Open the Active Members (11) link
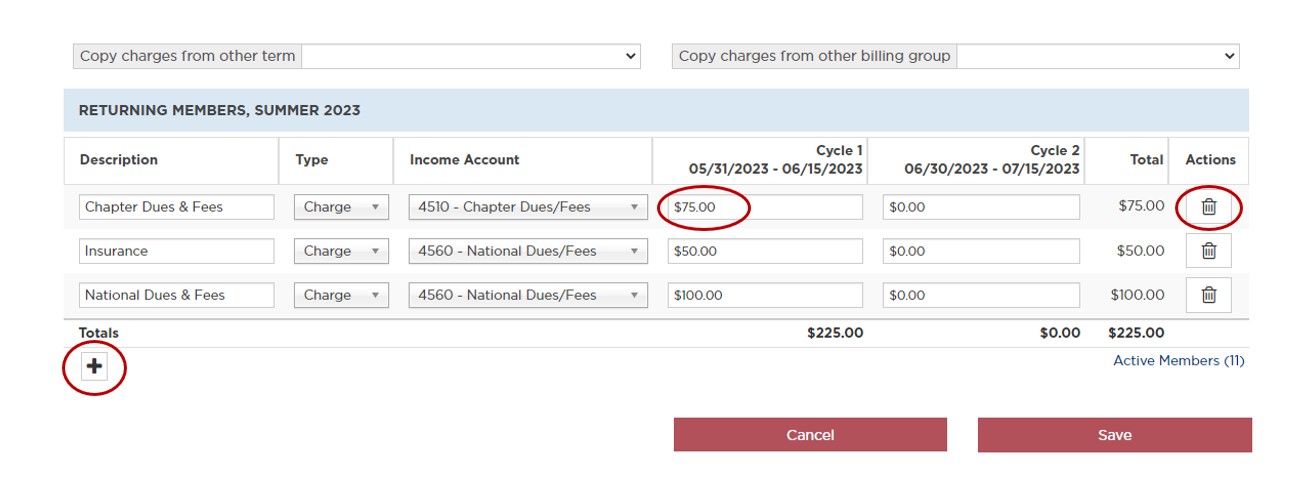The height and width of the screenshot is (493, 1312). 1178,361
